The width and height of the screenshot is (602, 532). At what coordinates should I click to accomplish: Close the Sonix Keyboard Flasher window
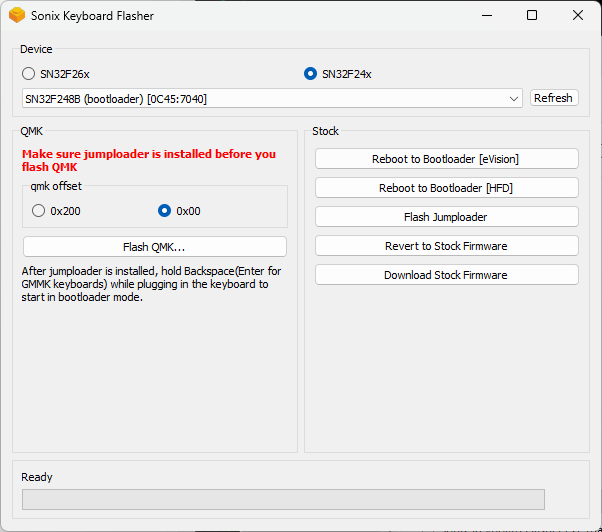click(x=578, y=15)
